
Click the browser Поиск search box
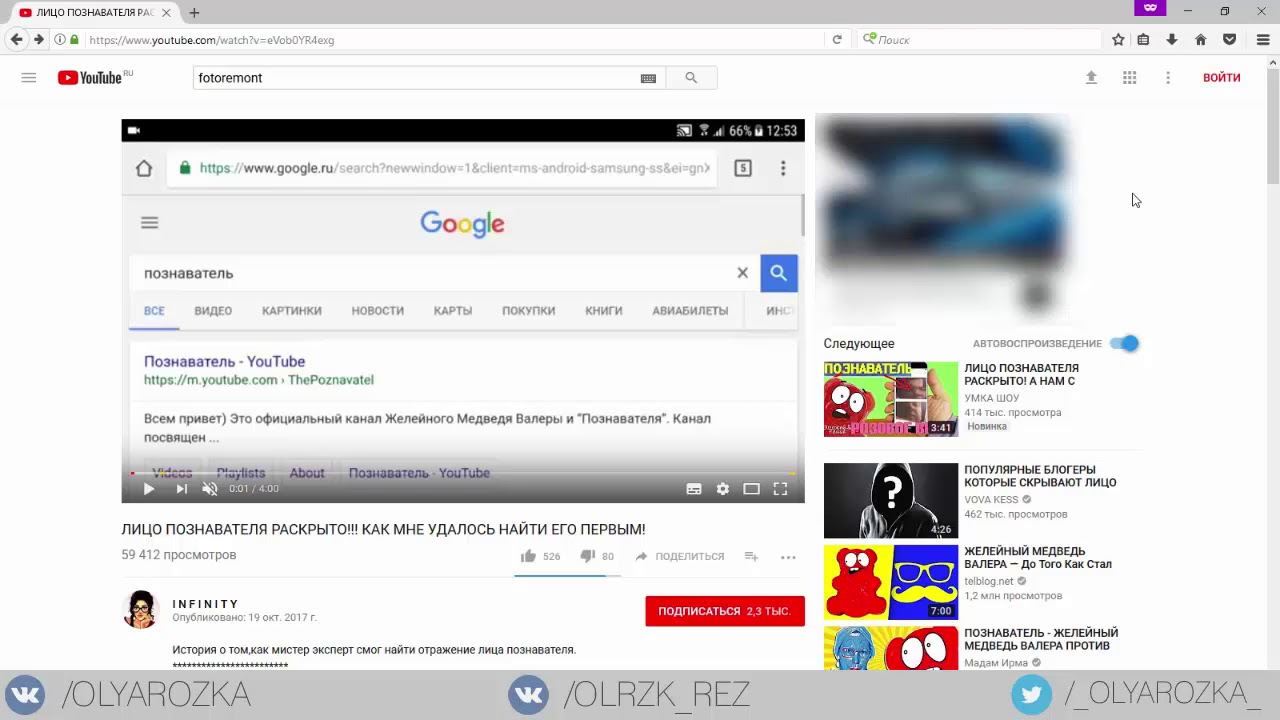(x=980, y=40)
